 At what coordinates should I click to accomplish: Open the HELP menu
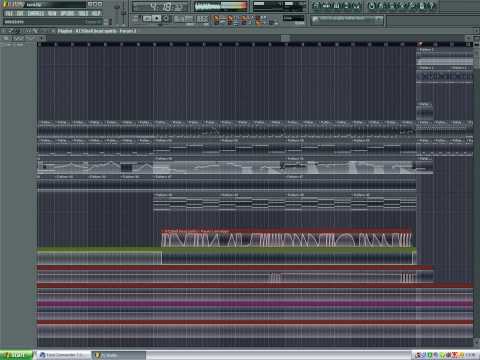[96, 14]
